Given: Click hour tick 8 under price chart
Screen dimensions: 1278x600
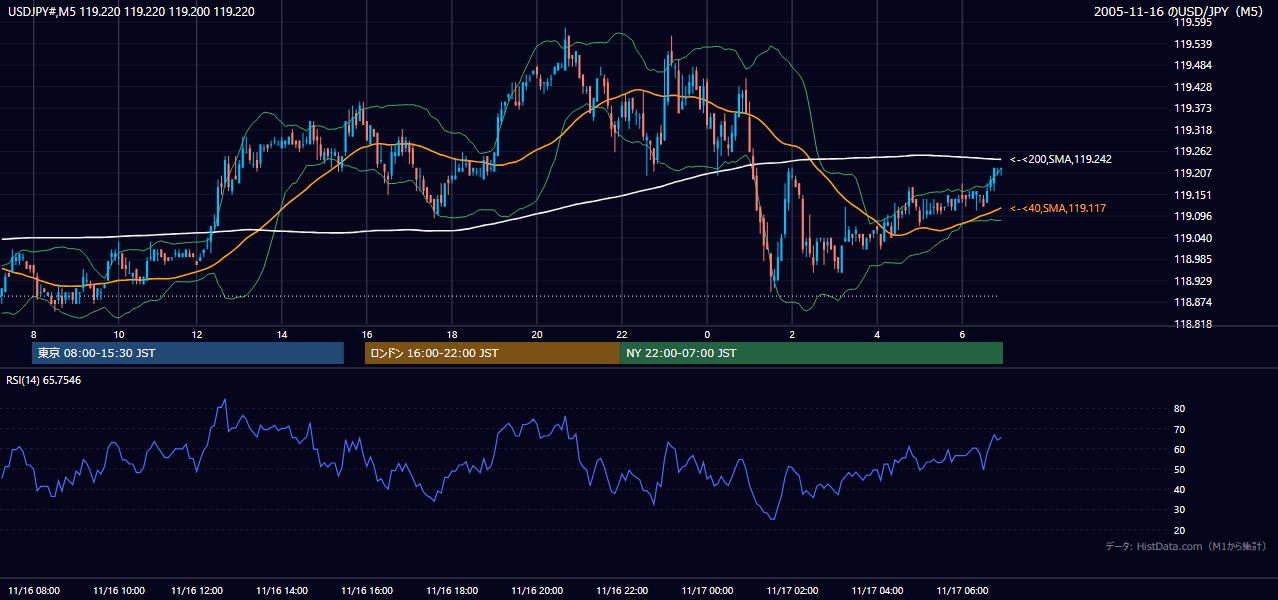Looking at the screenshot, I should (x=34, y=334).
